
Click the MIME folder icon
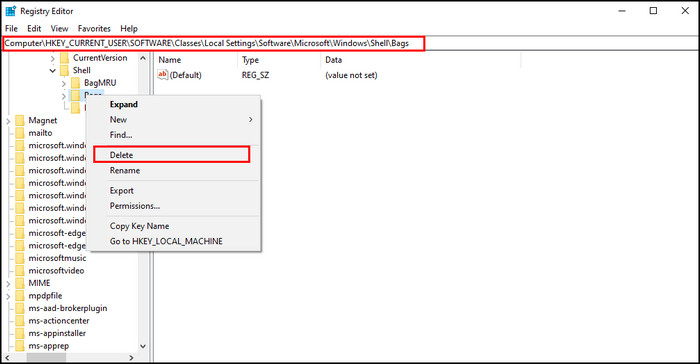coord(20,283)
